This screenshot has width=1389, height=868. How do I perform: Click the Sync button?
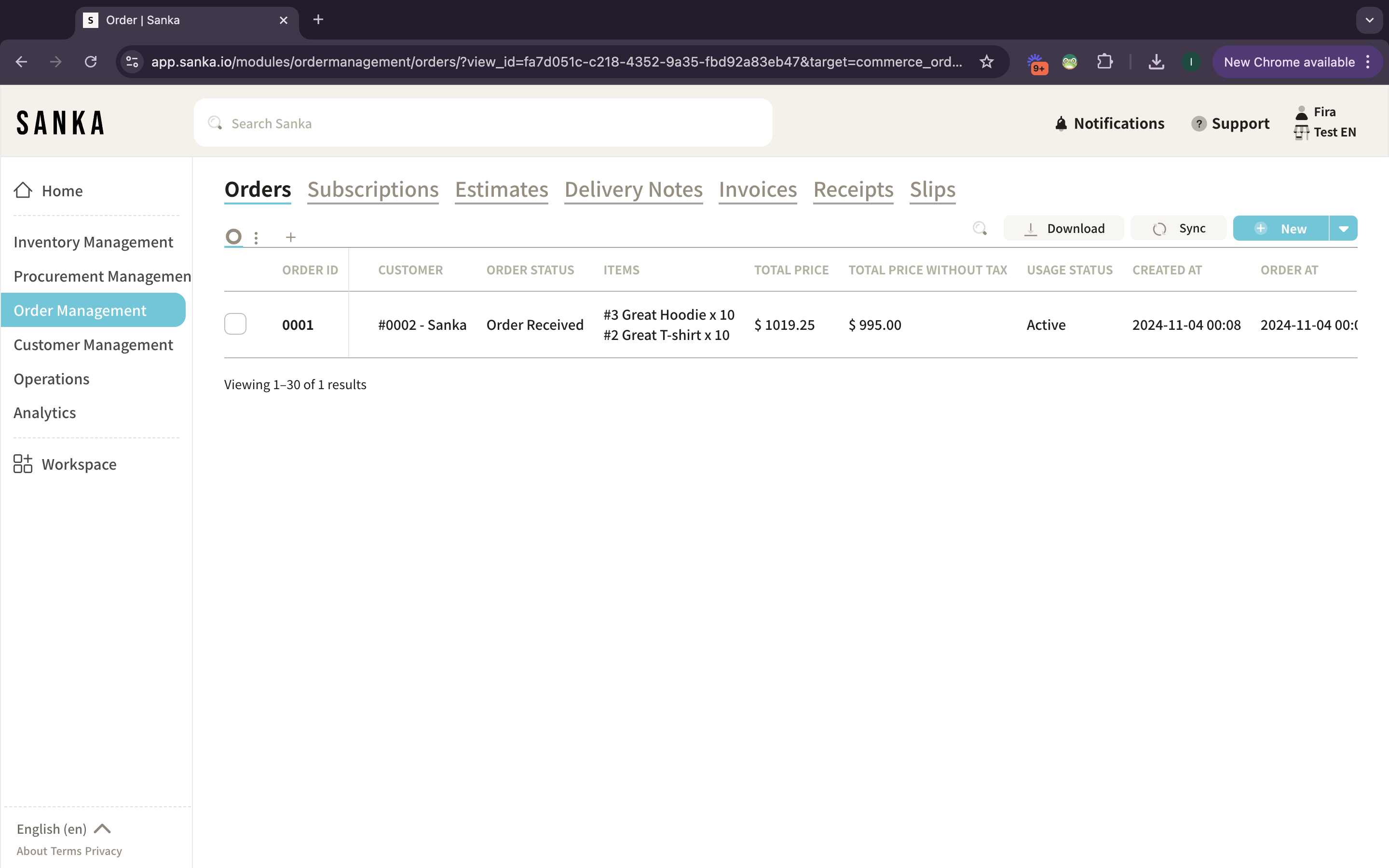pos(1178,229)
